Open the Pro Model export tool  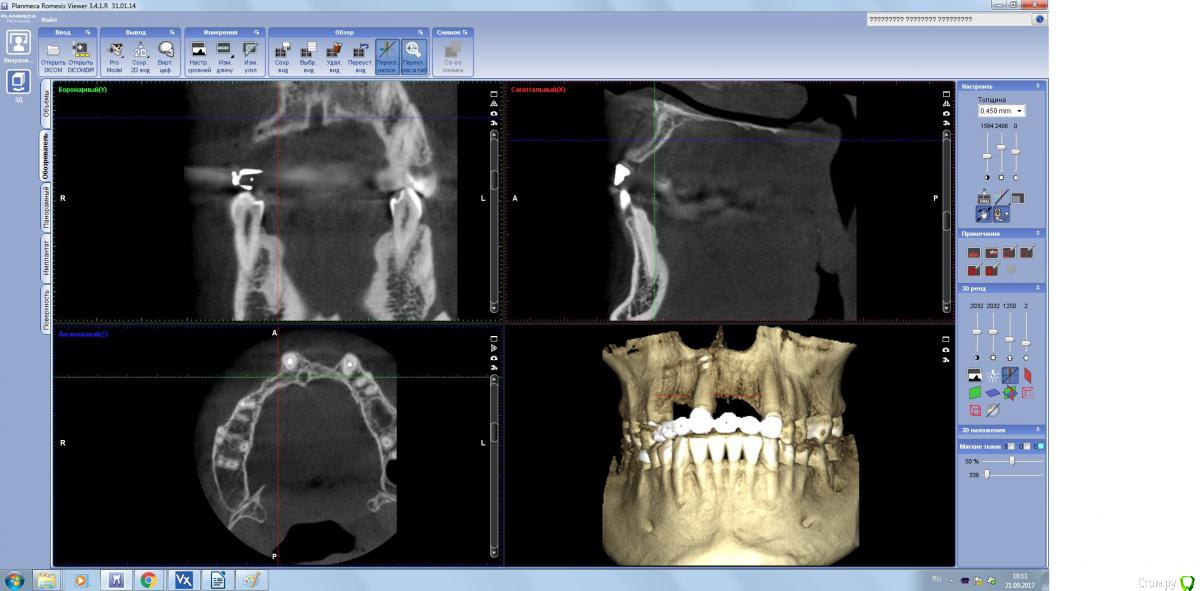point(115,50)
